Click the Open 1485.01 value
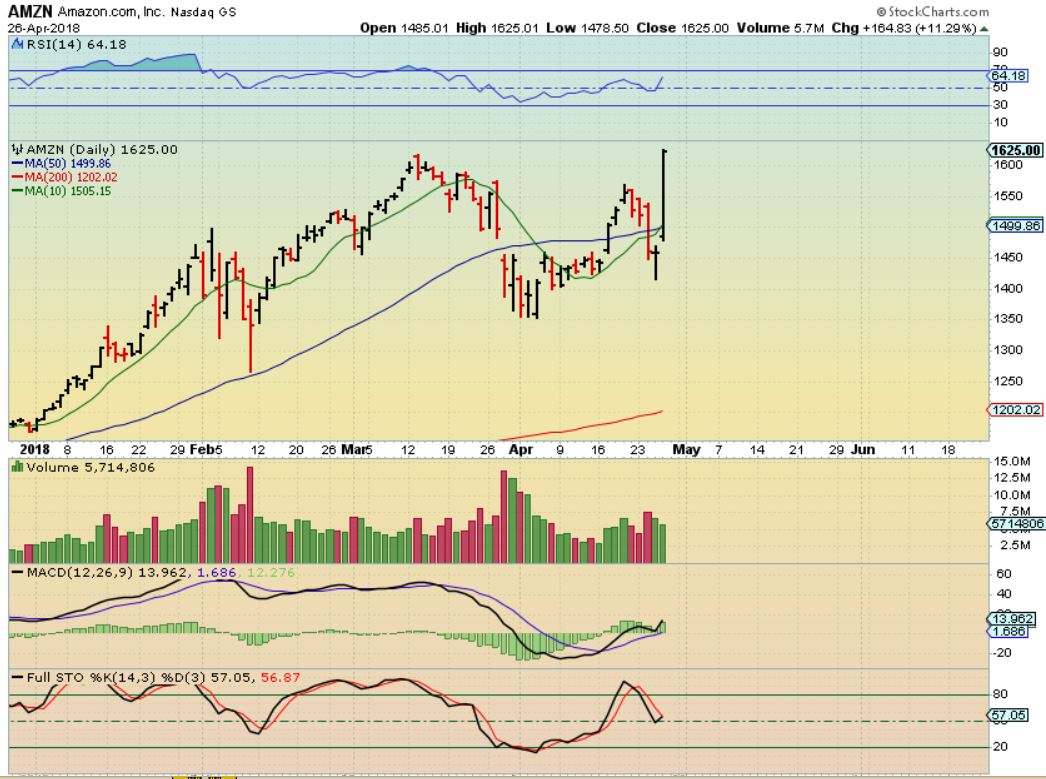 click(405, 28)
